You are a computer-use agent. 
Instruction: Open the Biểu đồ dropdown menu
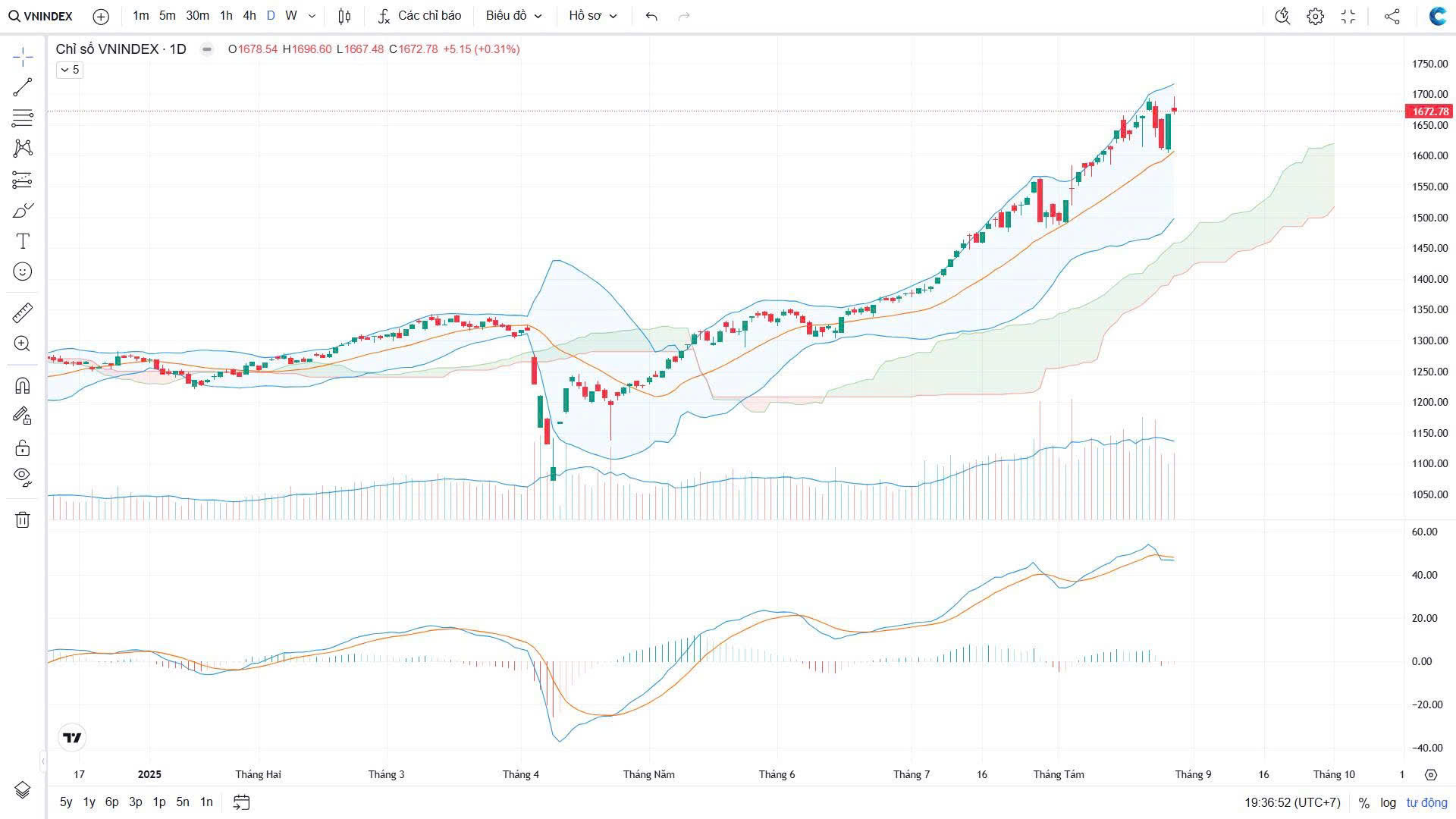514,16
